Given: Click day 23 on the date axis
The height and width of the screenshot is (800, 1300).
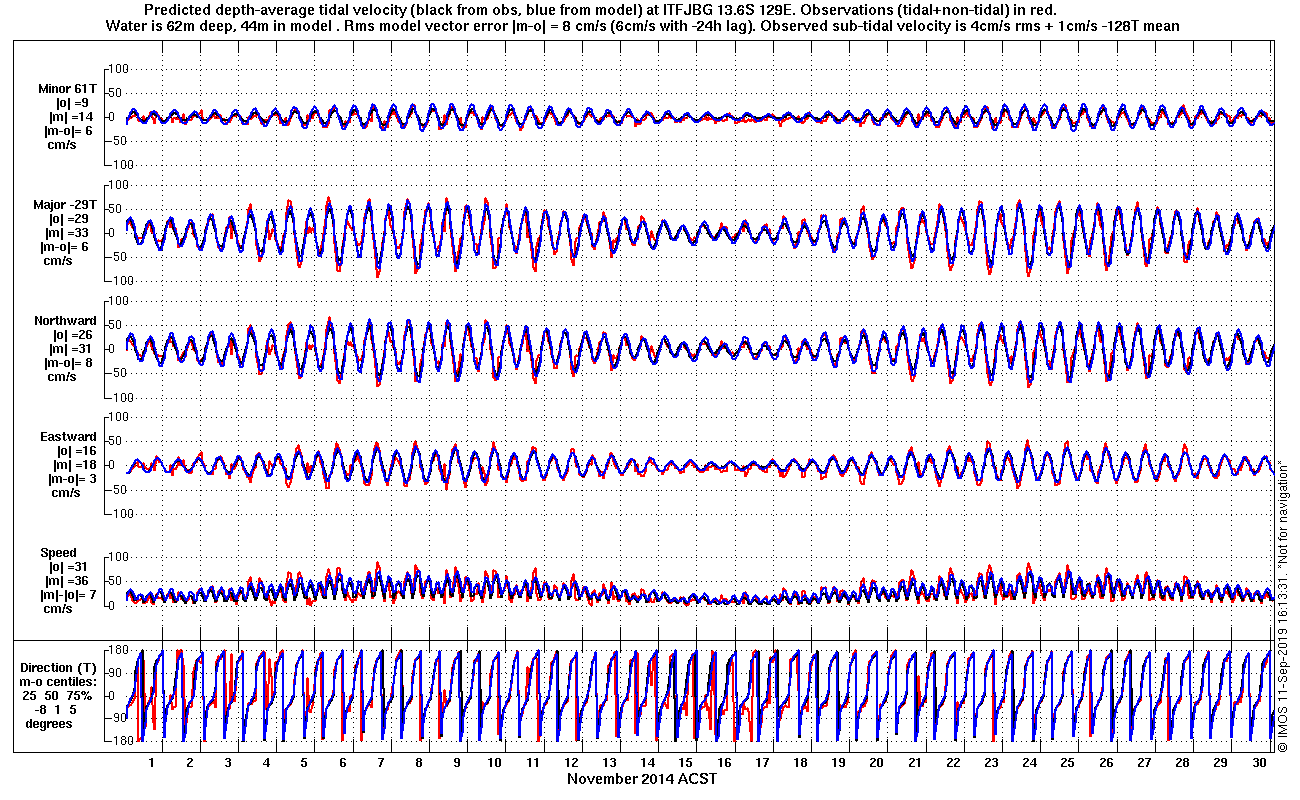Looking at the screenshot, I should point(991,762).
